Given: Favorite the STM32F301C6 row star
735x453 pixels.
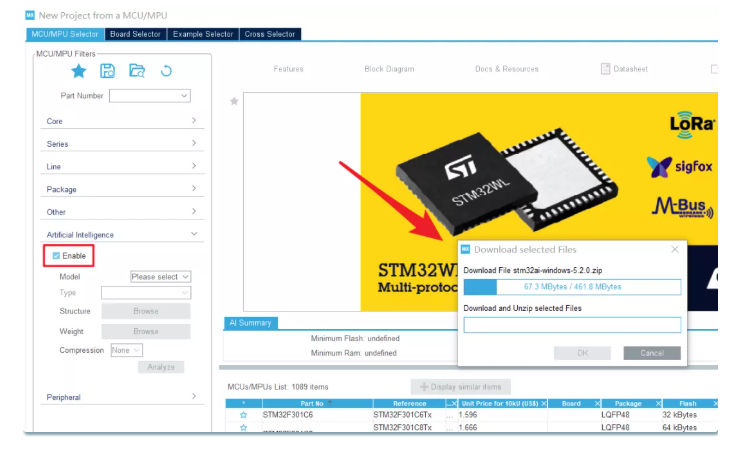Looking at the screenshot, I should click(x=243, y=415).
